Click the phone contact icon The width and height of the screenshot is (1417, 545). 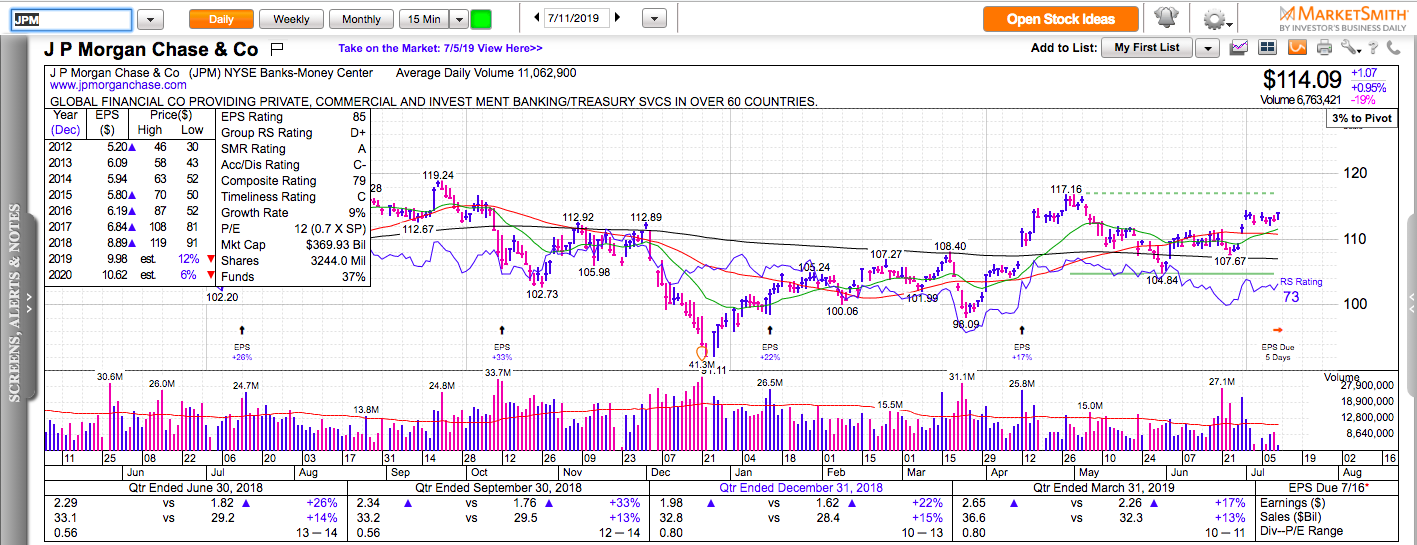pyautogui.click(x=1395, y=47)
